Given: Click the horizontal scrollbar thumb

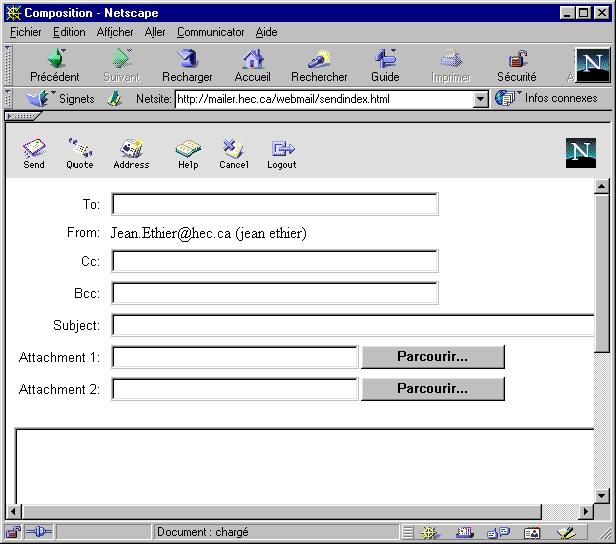Looking at the screenshot, I should coord(281,511).
